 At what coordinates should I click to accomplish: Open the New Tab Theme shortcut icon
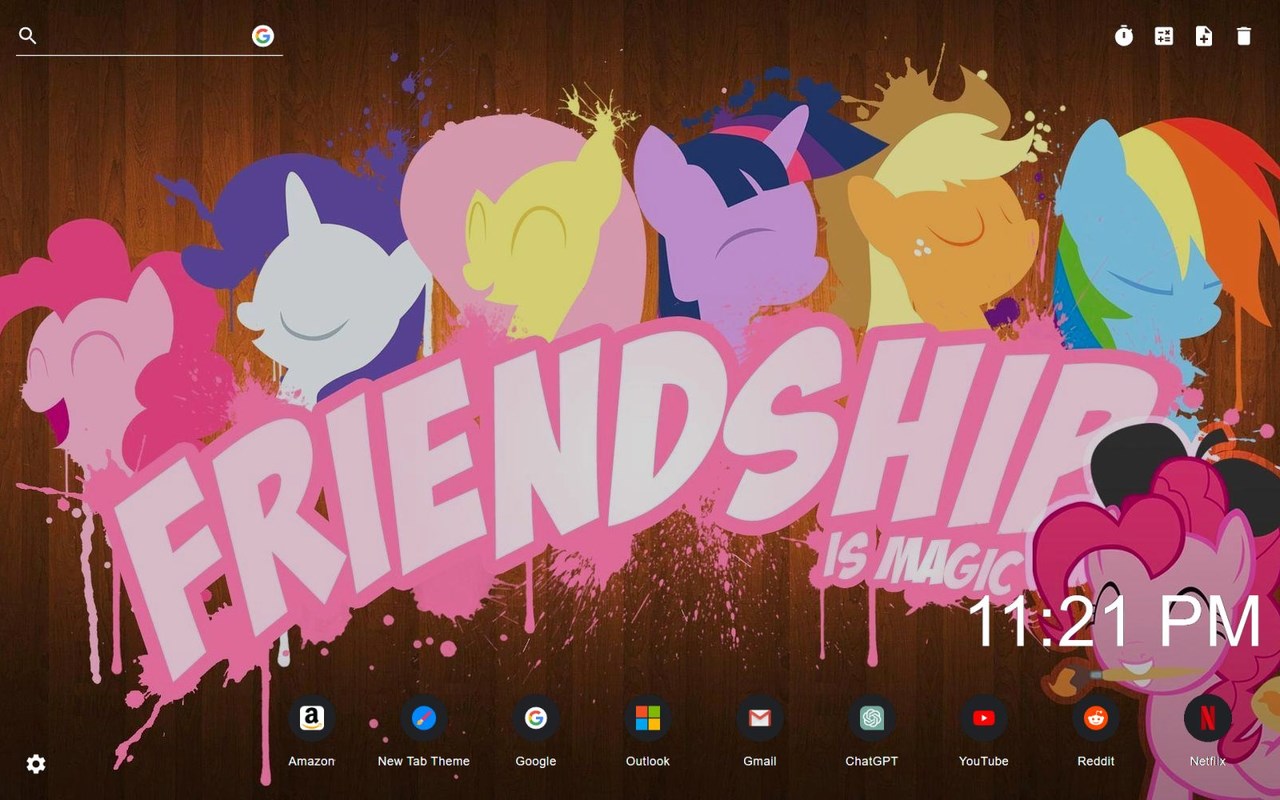pyautogui.click(x=424, y=718)
